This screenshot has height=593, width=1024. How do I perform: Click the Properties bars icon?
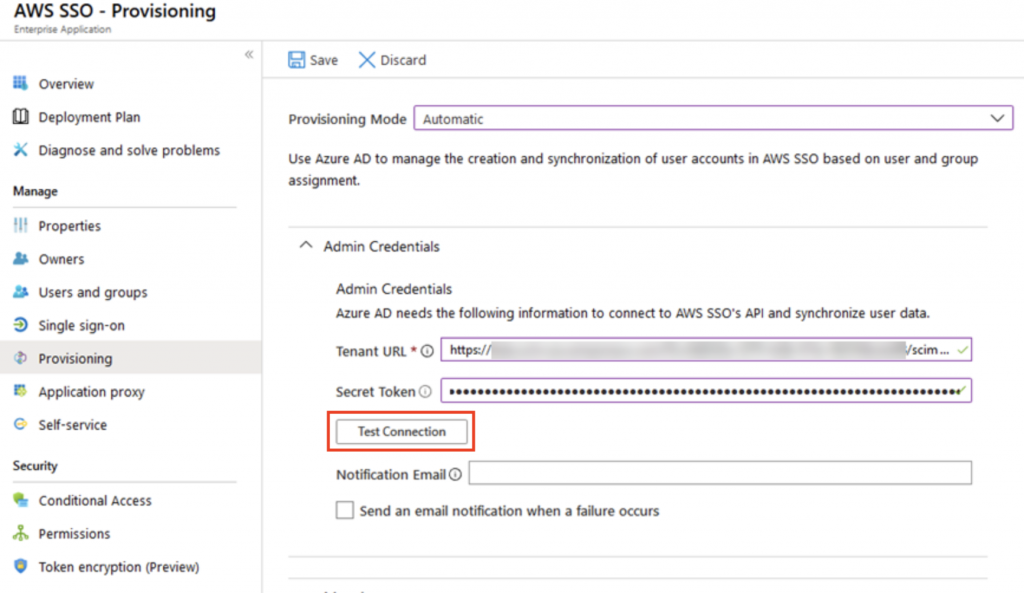[20, 225]
